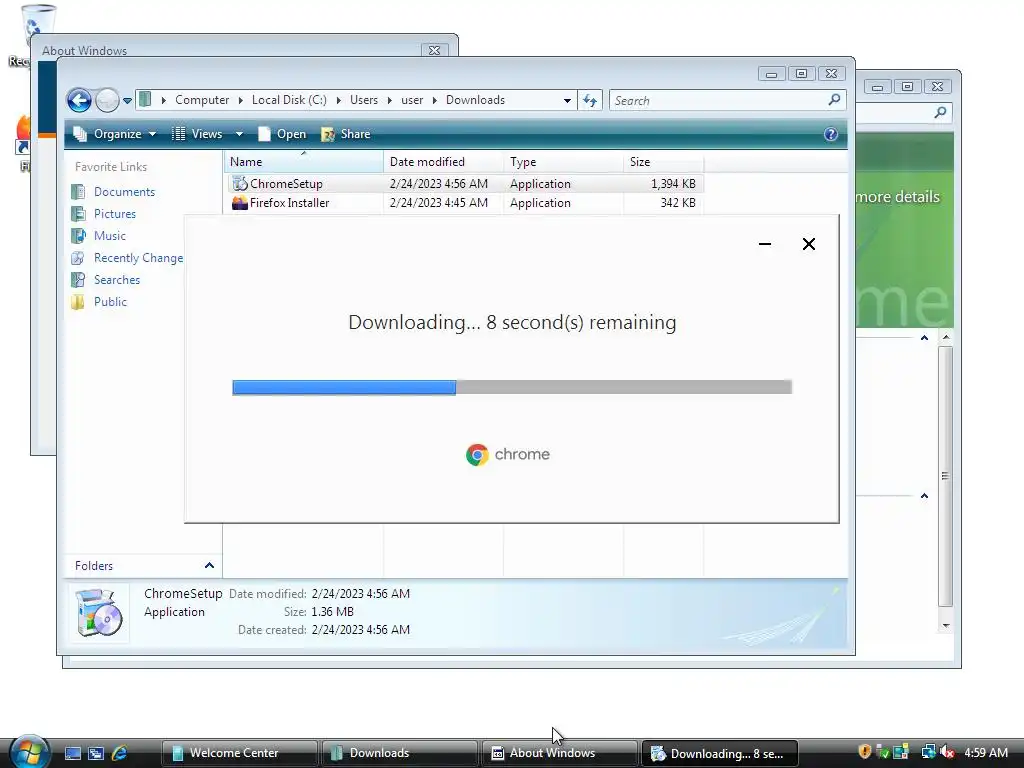Click the Share toolbar button
The image size is (1024, 768).
(x=346, y=134)
